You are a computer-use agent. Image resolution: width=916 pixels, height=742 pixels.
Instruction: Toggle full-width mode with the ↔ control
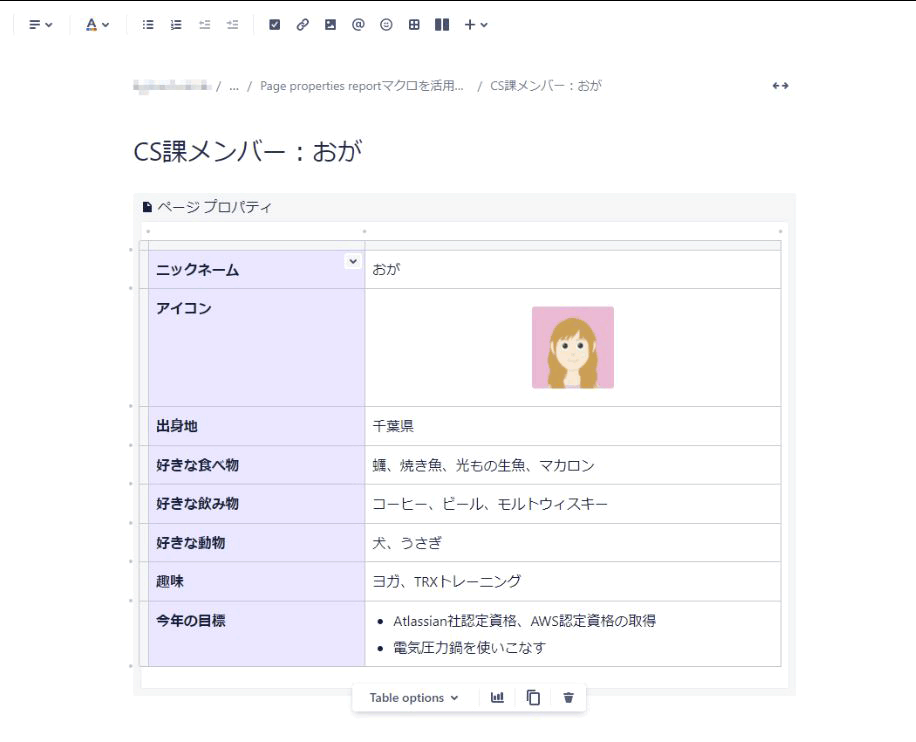782,86
